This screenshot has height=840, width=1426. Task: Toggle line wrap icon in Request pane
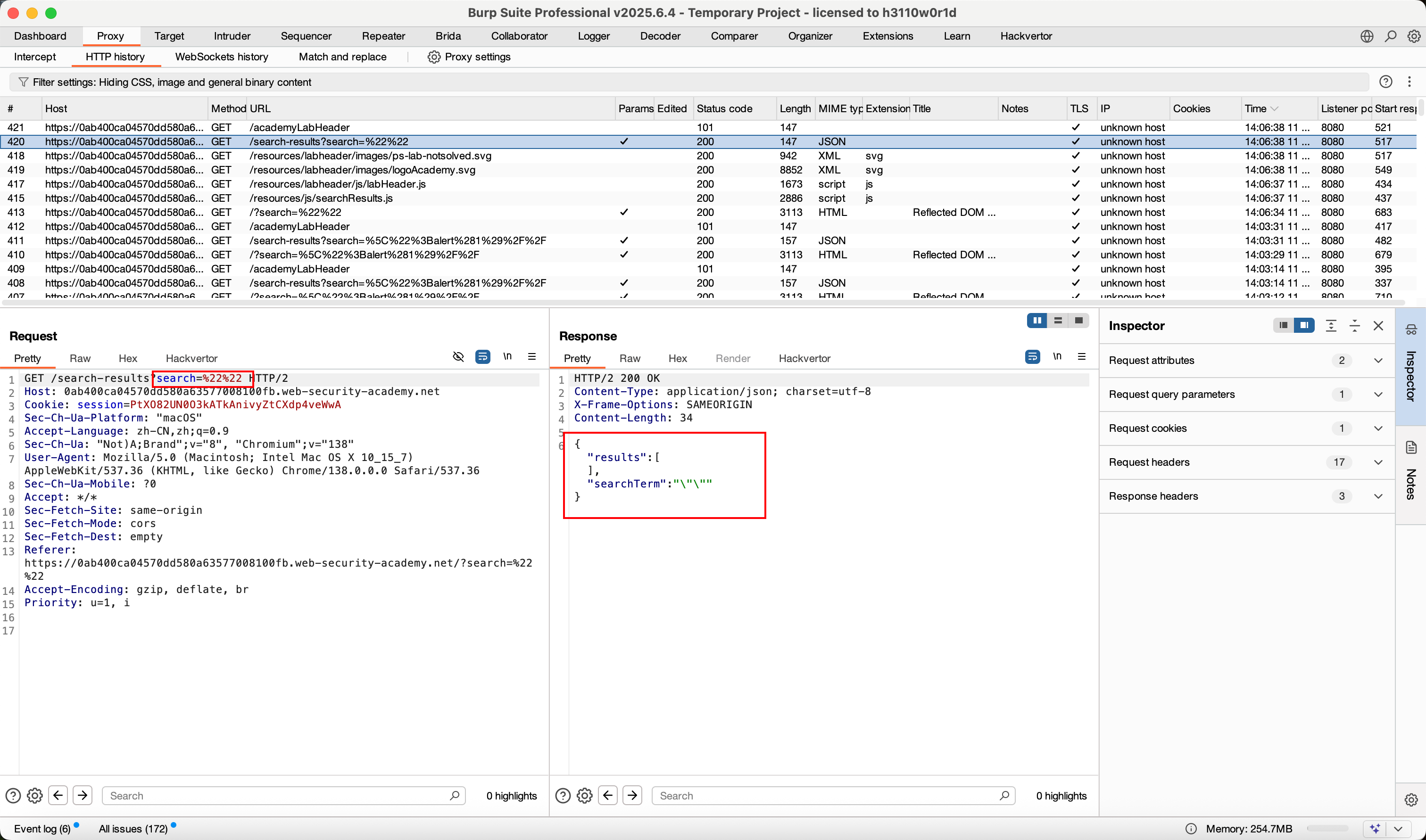pos(483,357)
